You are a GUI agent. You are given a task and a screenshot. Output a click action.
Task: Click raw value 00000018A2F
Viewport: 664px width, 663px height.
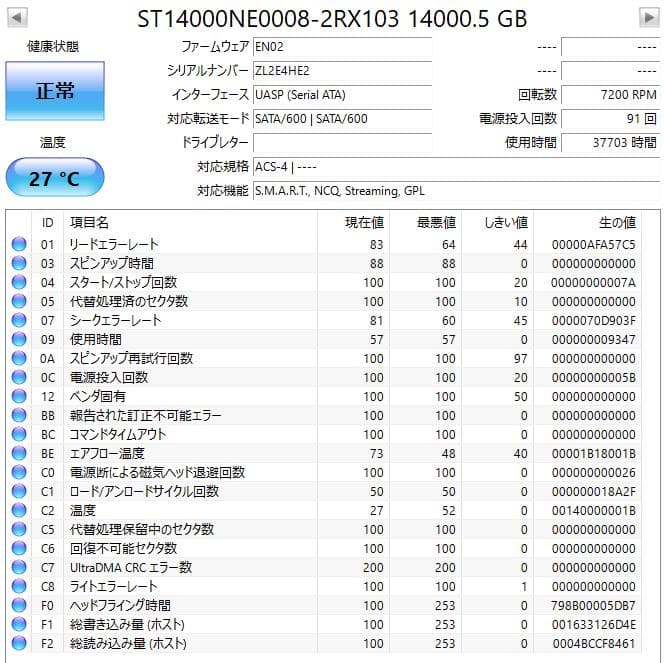coord(593,492)
